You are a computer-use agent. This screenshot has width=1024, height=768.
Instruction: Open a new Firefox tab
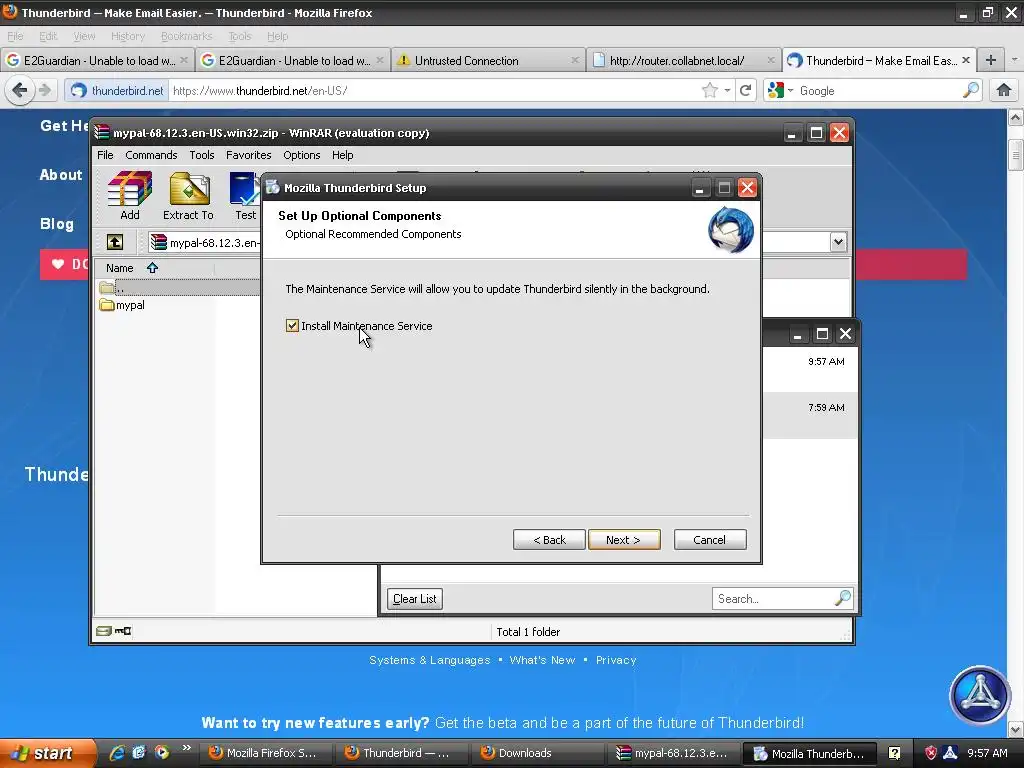coord(991,60)
